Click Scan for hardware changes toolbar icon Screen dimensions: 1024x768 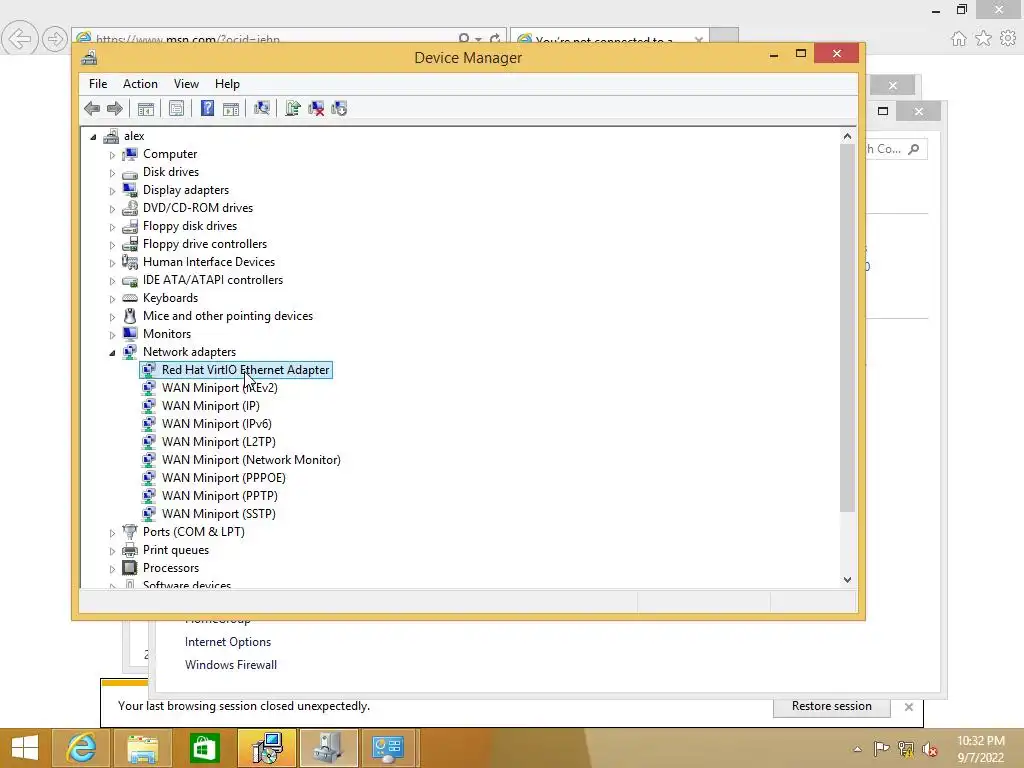pyautogui.click(x=262, y=108)
